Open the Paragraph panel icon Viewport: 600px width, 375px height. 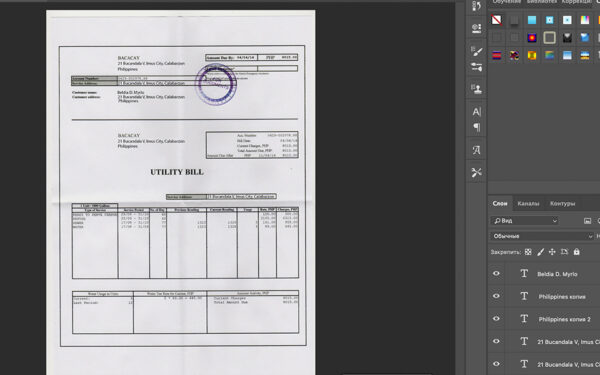(476, 127)
